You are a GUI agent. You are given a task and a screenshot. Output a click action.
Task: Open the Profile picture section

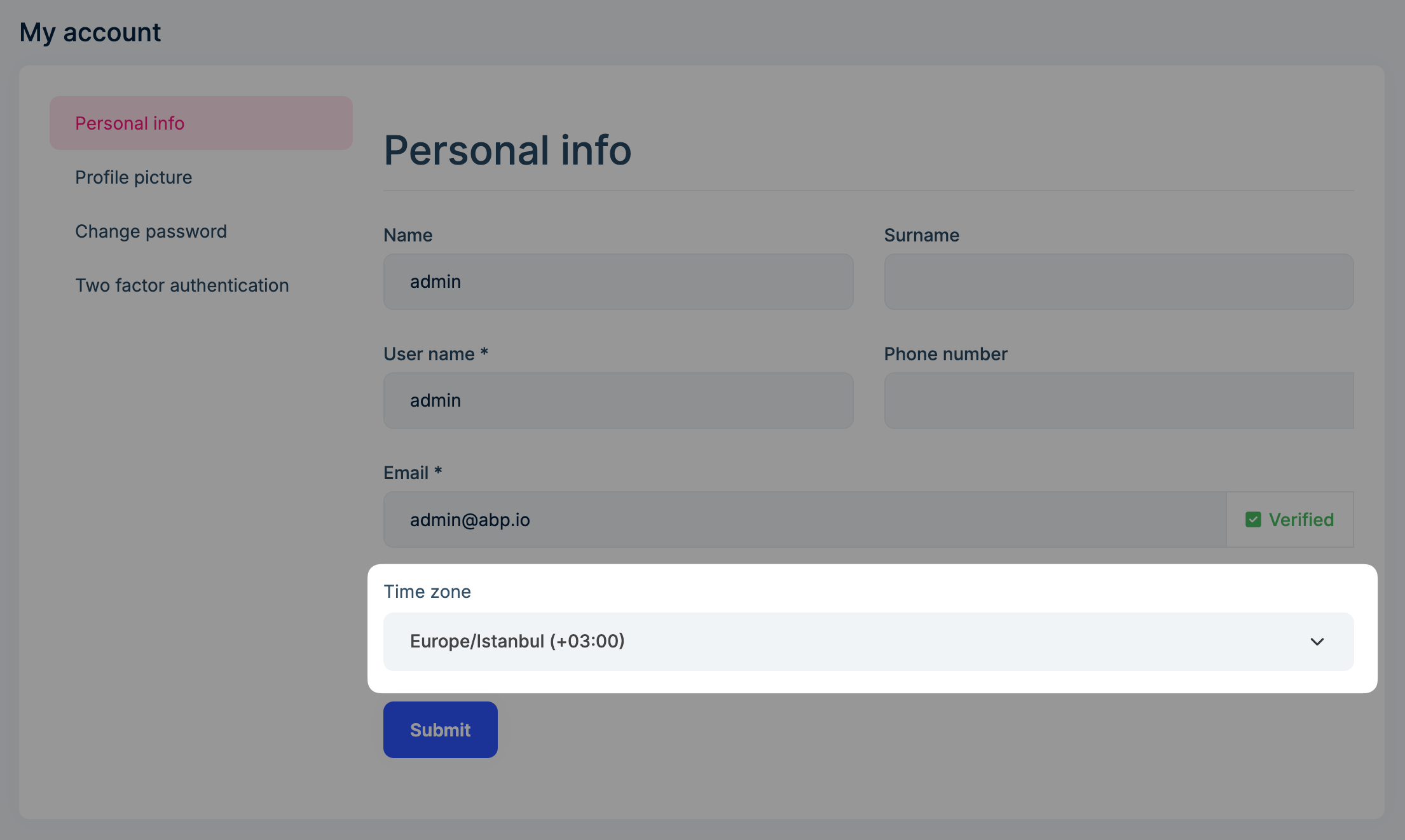(134, 177)
